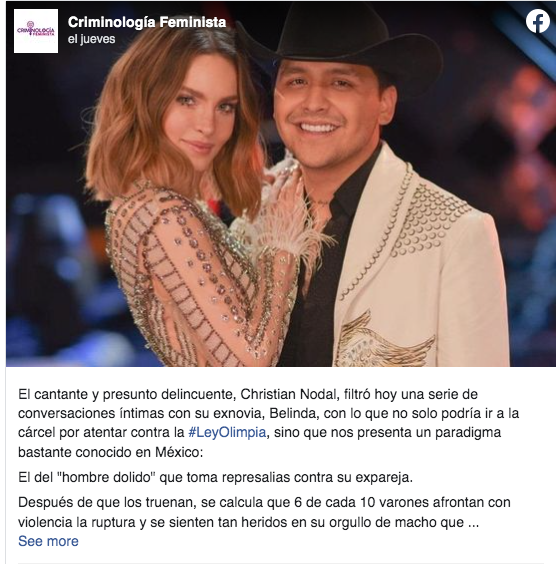Click the Criminología Feminista profile avatar

(x=36, y=31)
